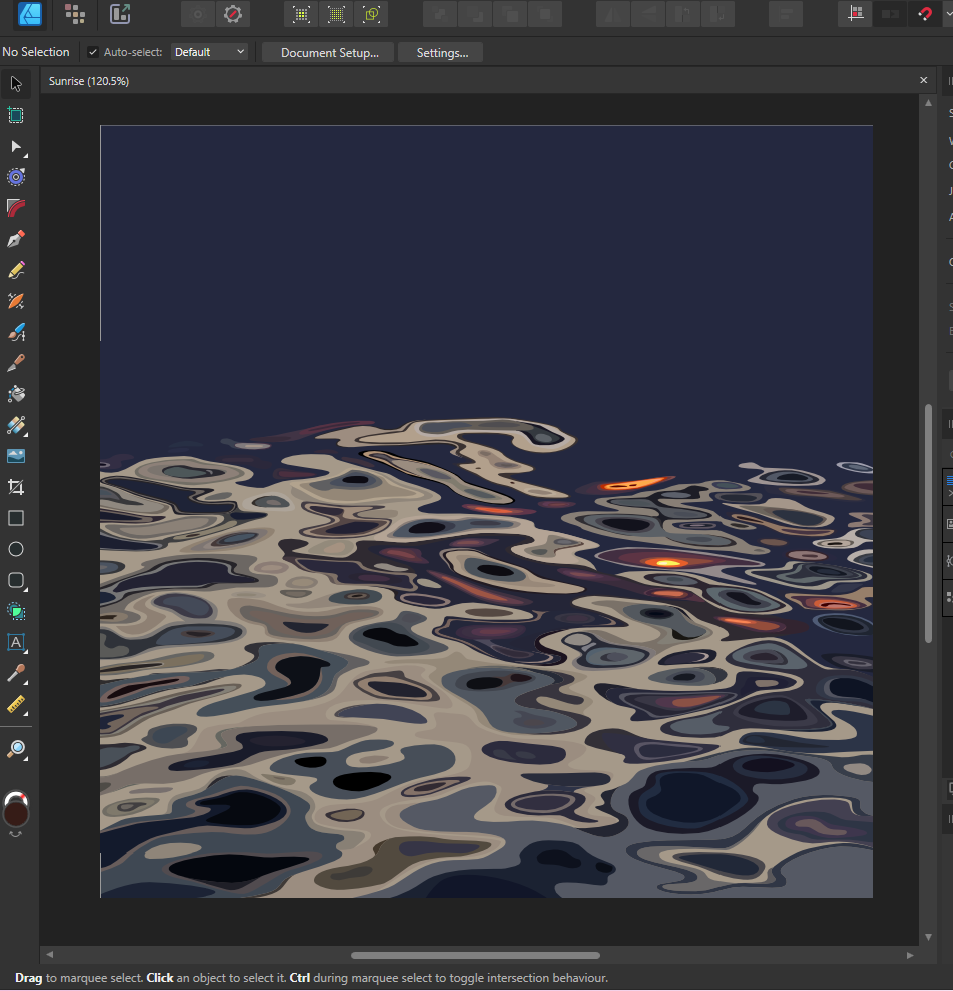Image resolution: width=953 pixels, height=991 pixels.
Task: Choose the Pen tool
Action: (x=16, y=239)
